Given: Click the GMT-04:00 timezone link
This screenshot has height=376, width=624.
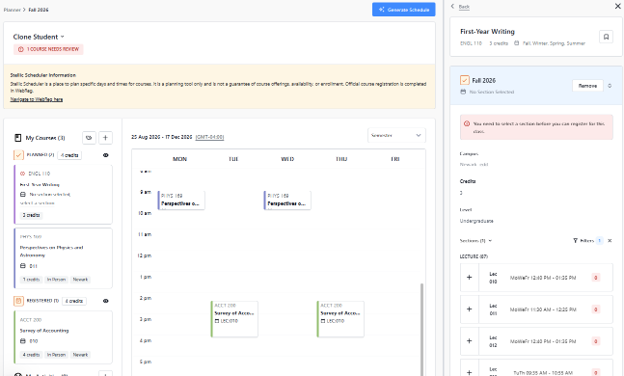Looking at the screenshot, I should [x=210, y=137].
